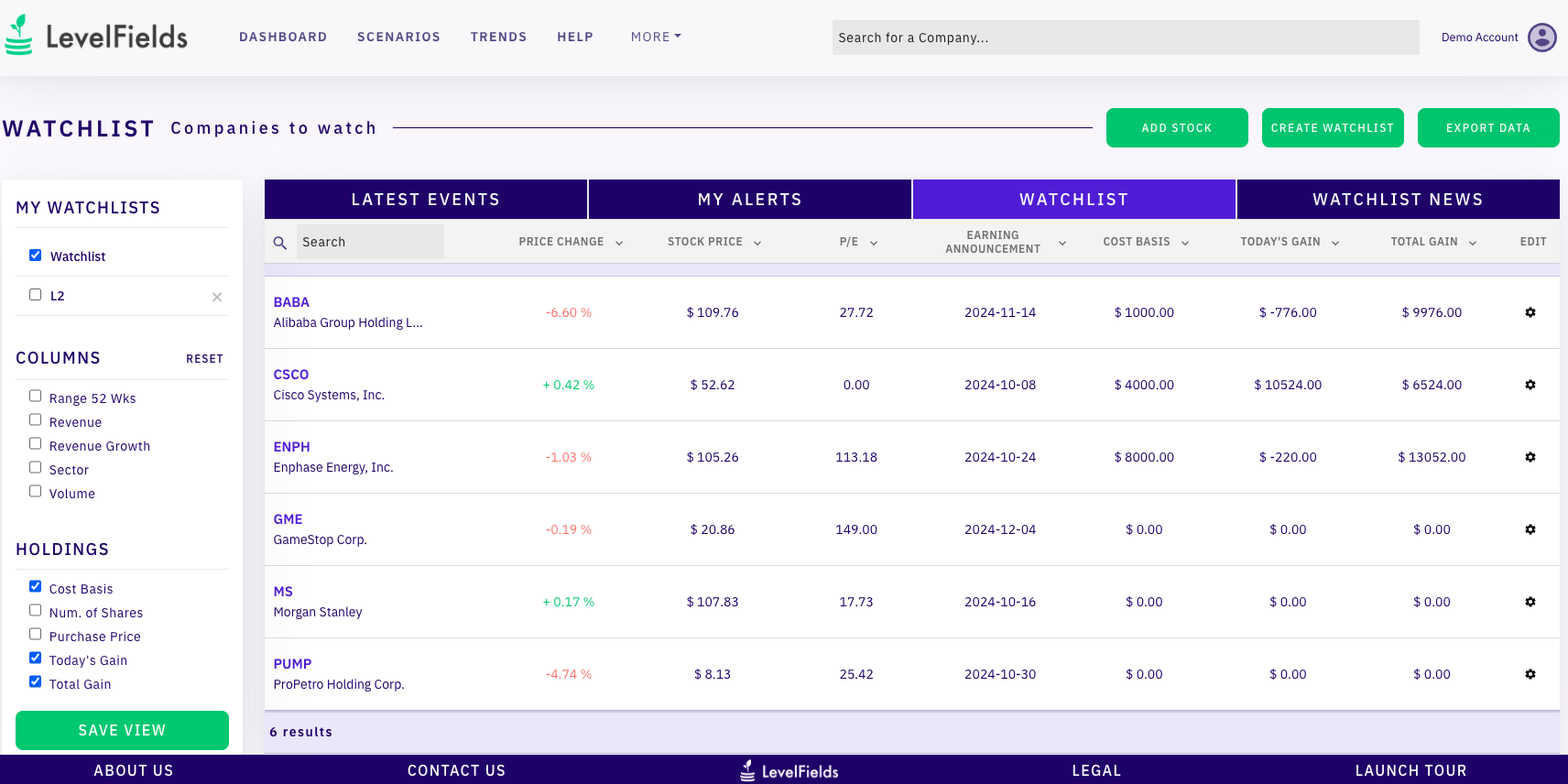Open the ENPH ticker link
The image size is (1568, 784).
[291, 447]
